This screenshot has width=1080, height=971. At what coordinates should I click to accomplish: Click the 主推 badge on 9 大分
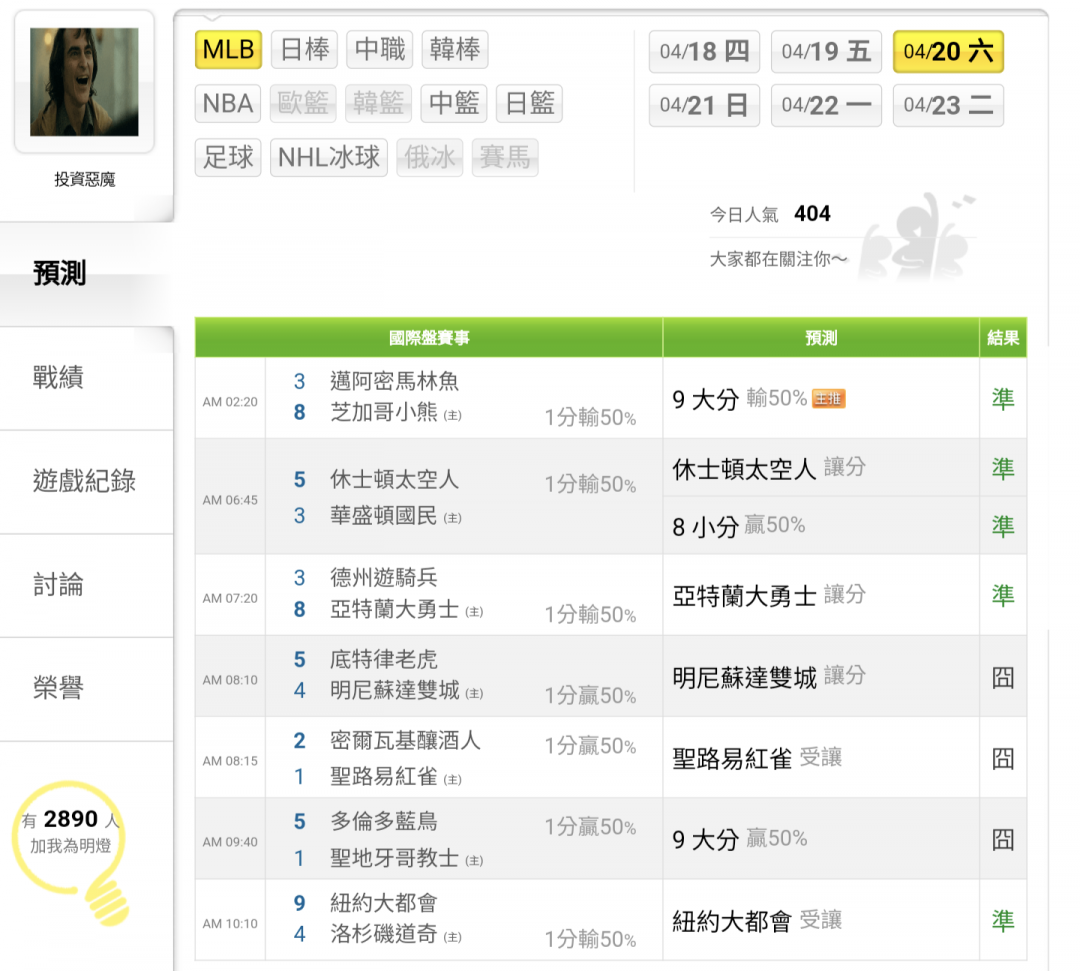(829, 399)
